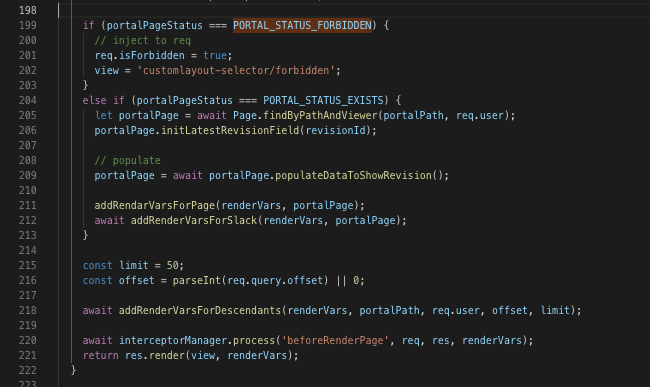Click PORTAL_STATUS_EXISTS in the else-if condition
The image size is (650, 387).
(323, 100)
